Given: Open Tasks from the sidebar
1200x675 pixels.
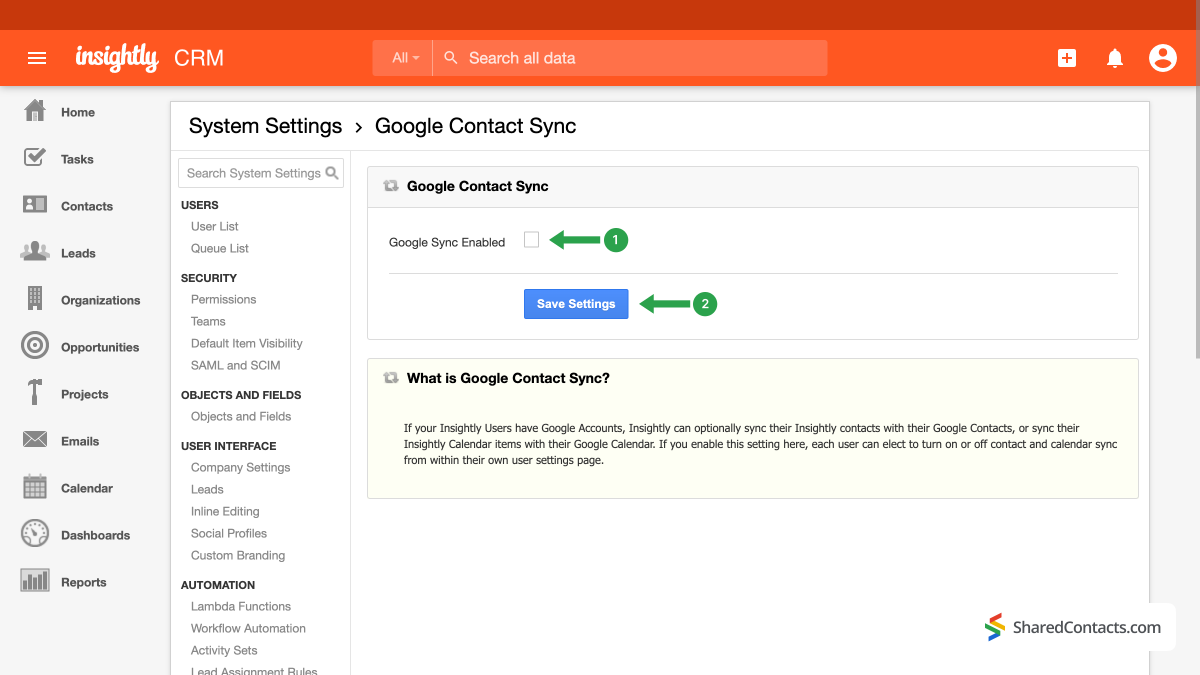Looking at the screenshot, I should 77,159.
